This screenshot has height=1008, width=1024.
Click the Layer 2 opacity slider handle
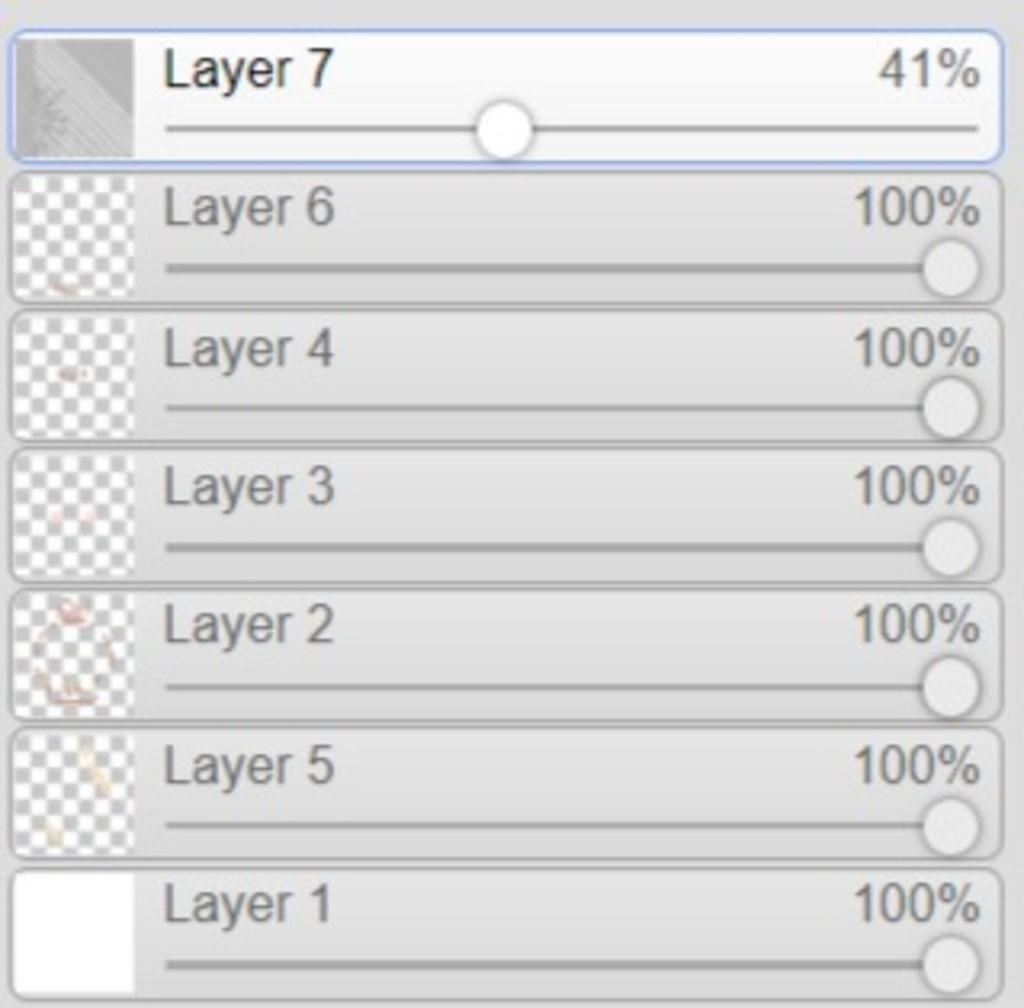click(950, 687)
